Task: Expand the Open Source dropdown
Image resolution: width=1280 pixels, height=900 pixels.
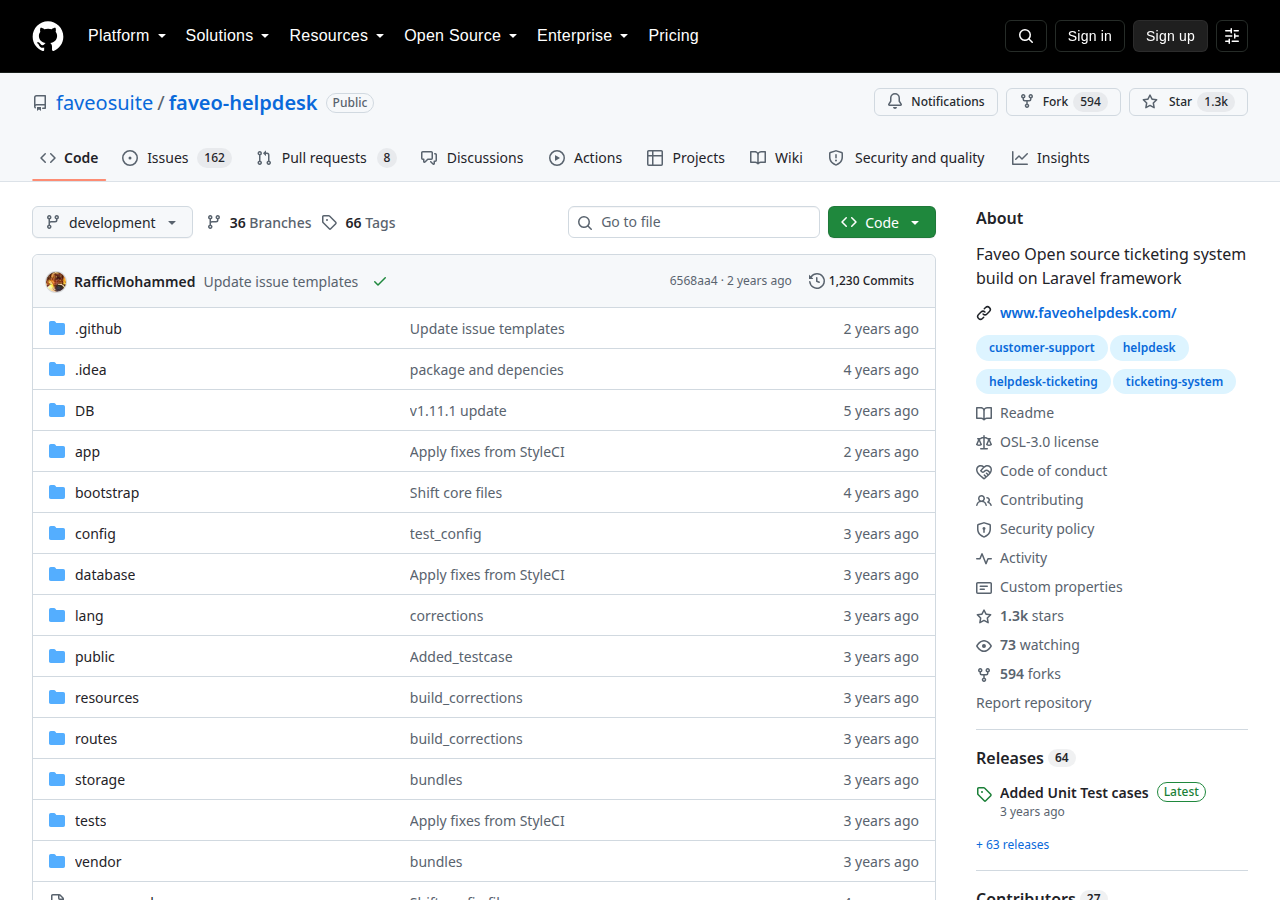Action: (460, 36)
